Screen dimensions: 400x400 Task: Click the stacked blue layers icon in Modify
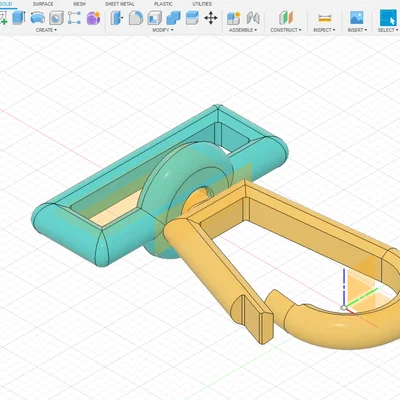pos(192,18)
